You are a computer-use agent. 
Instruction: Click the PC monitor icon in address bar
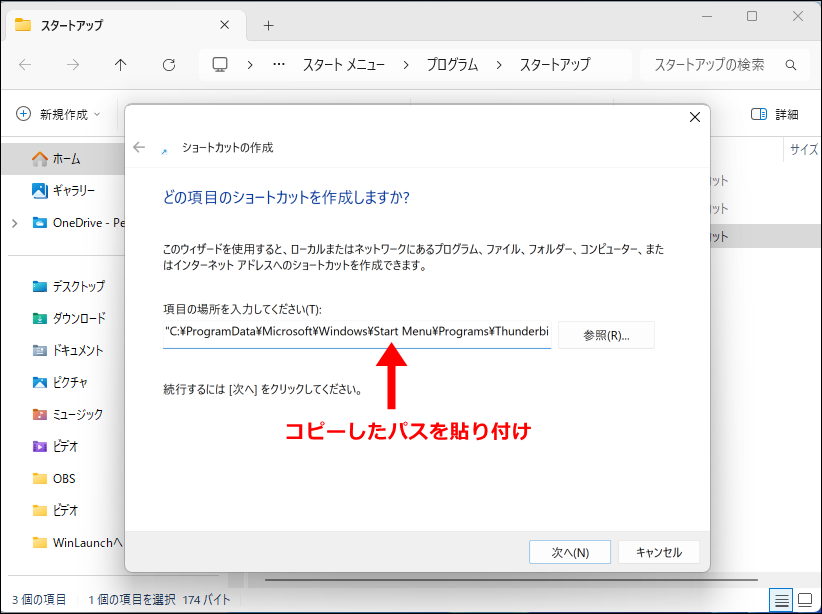click(x=220, y=65)
